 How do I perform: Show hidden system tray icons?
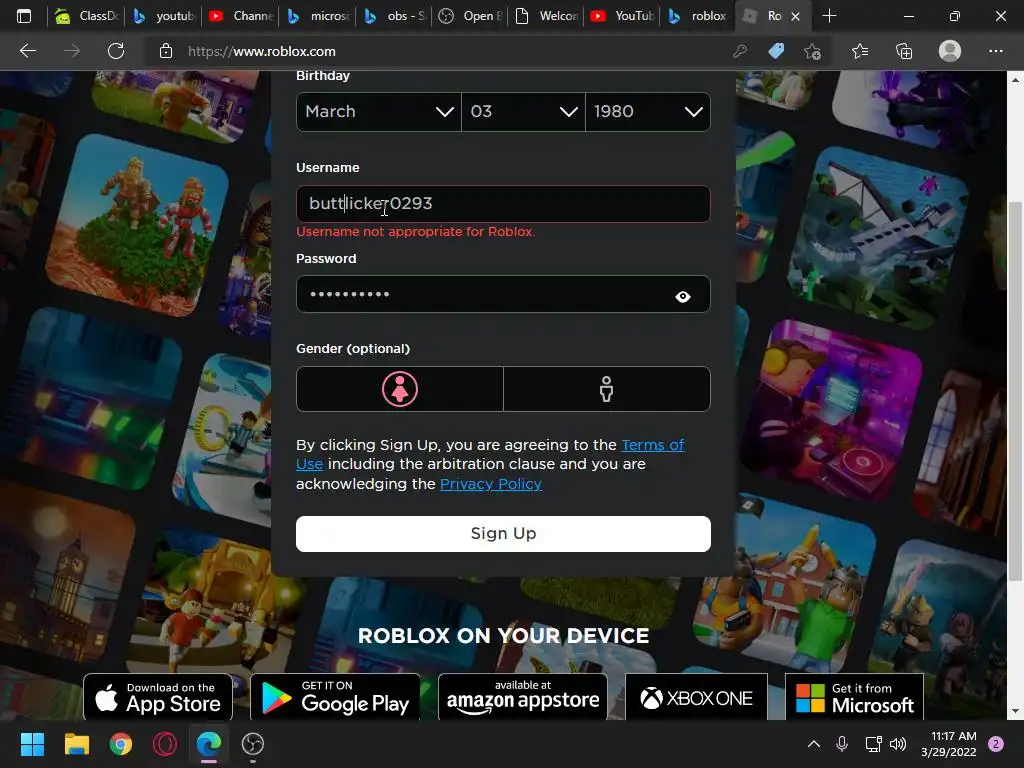pyautogui.click(x=814, y=744)
